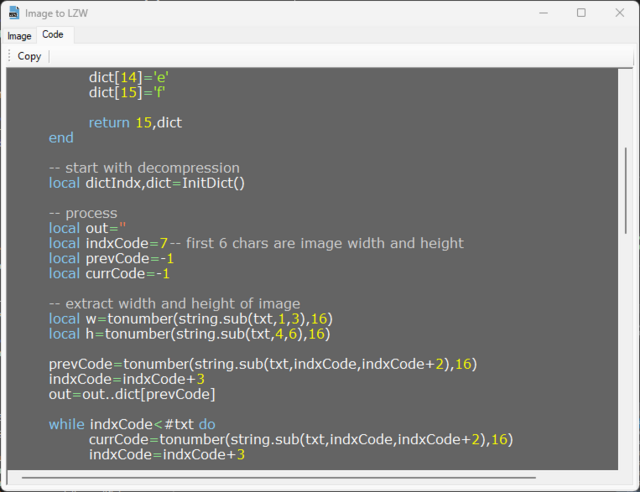640x492 pixels.
Task: Click the line "local out=''"
Action: (x=87, y=228)
